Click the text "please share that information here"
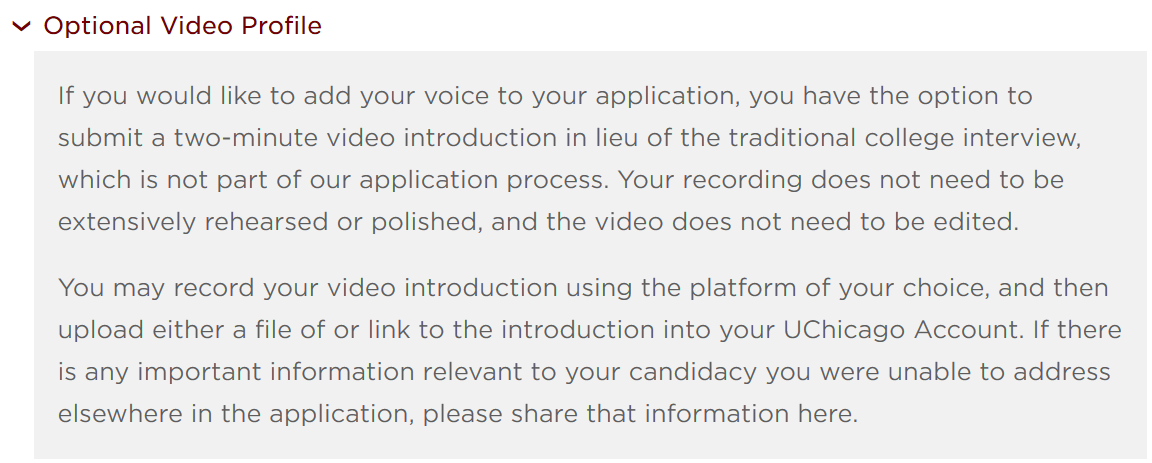Image resolution: width=1152 pixels, height=463 pixels. click(x=640, y=414)
